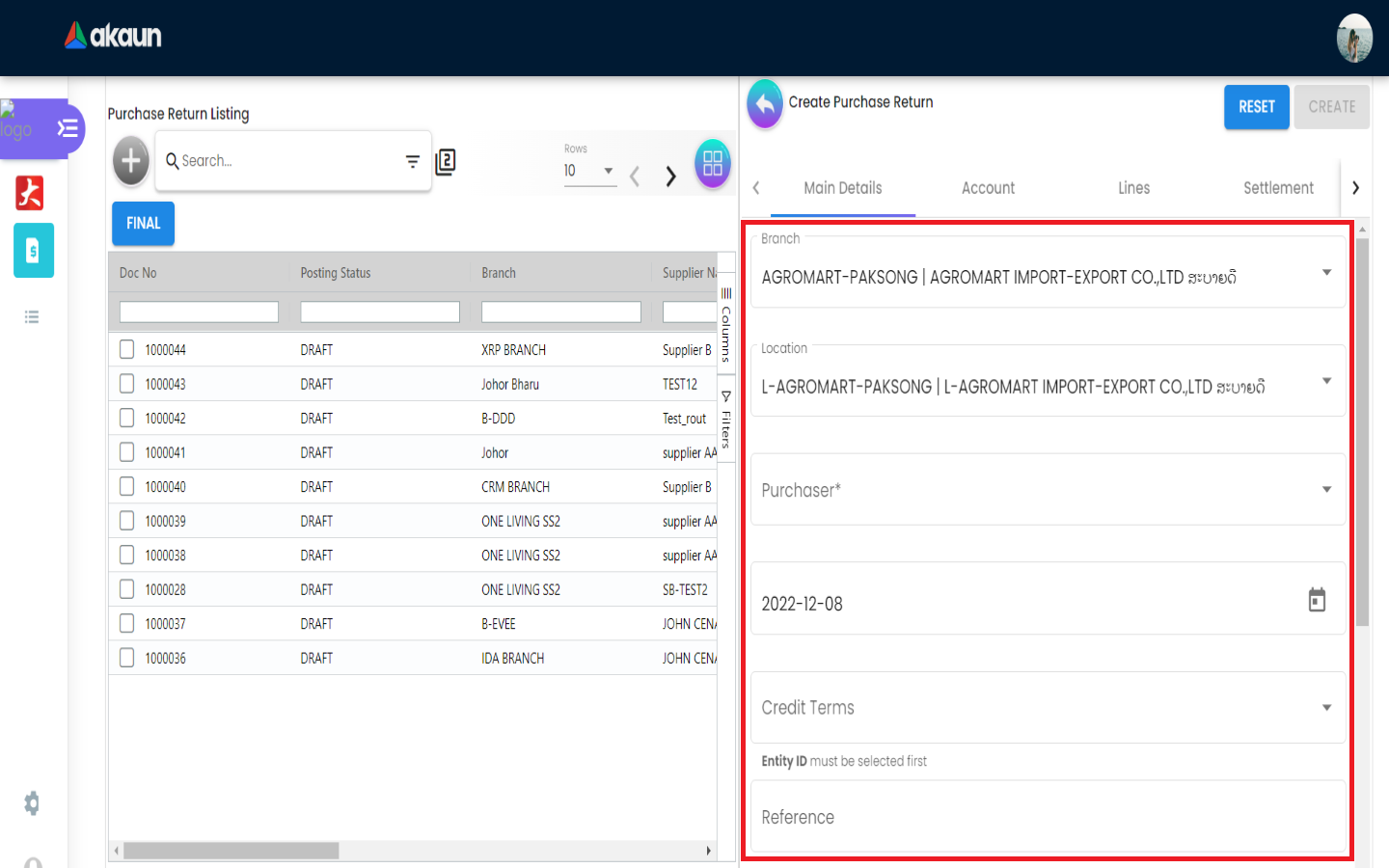Image resolution: width=1389 pixels, height=868 pixels.
Task: Select the checkbox for row 1000041
Action: [127, 452]
